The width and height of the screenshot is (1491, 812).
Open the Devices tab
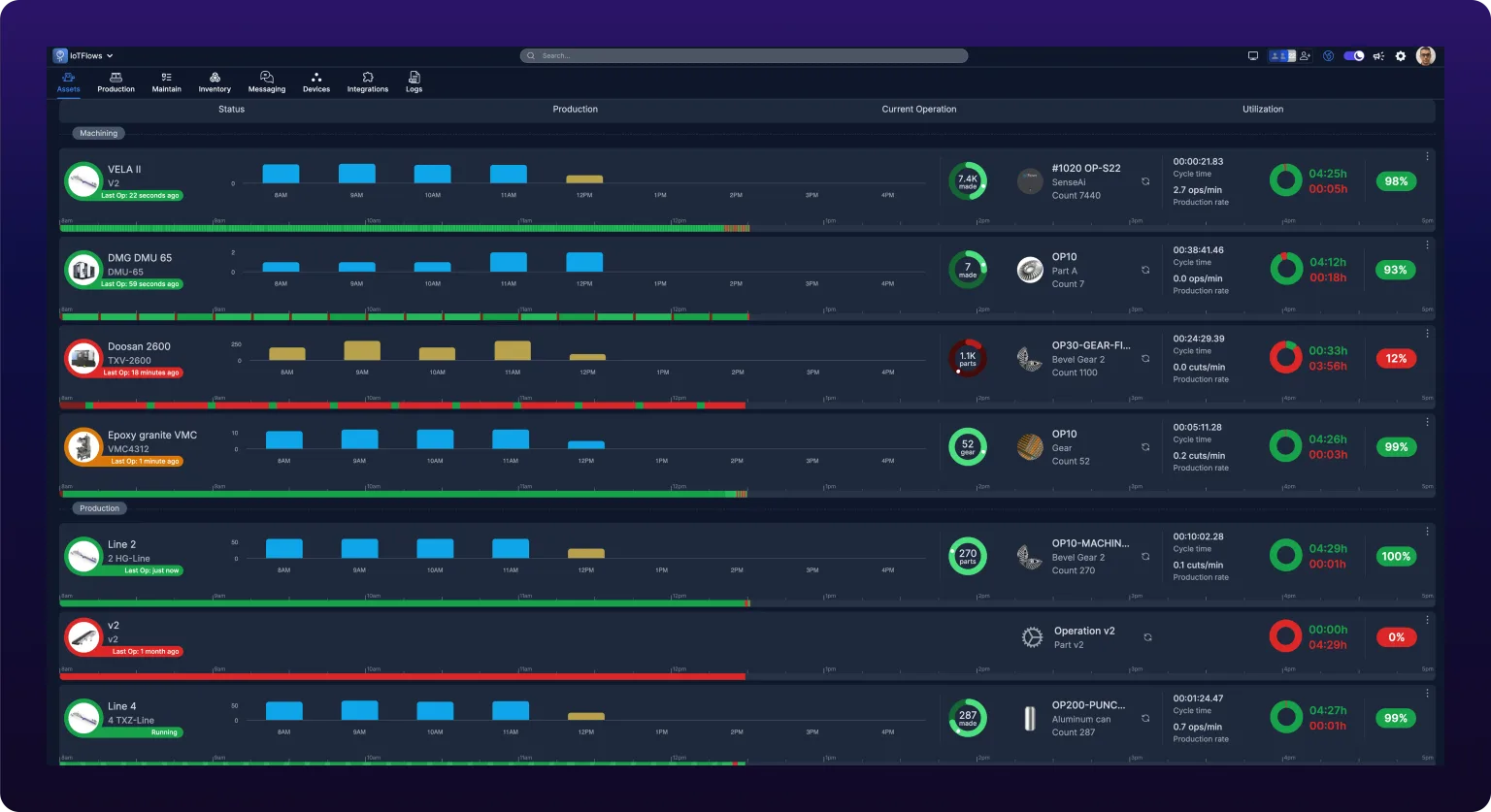tap(316, 82)
